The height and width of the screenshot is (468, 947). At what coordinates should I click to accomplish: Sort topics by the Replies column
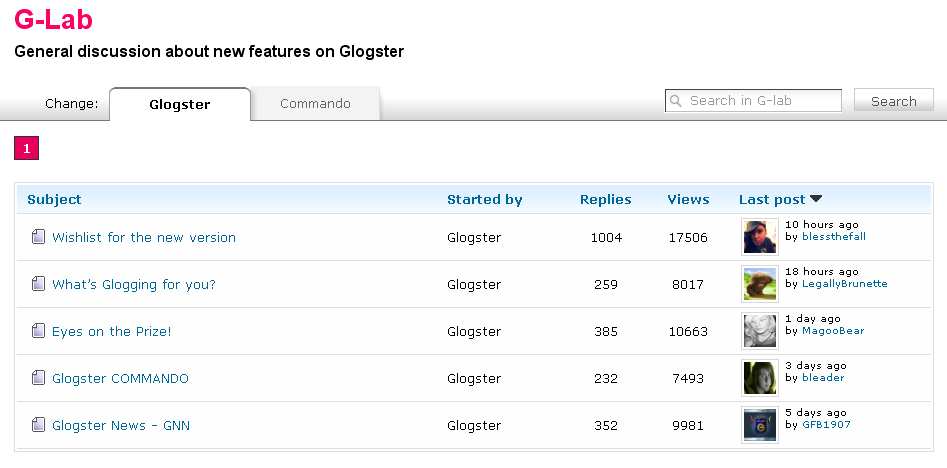tap(605, 199)
